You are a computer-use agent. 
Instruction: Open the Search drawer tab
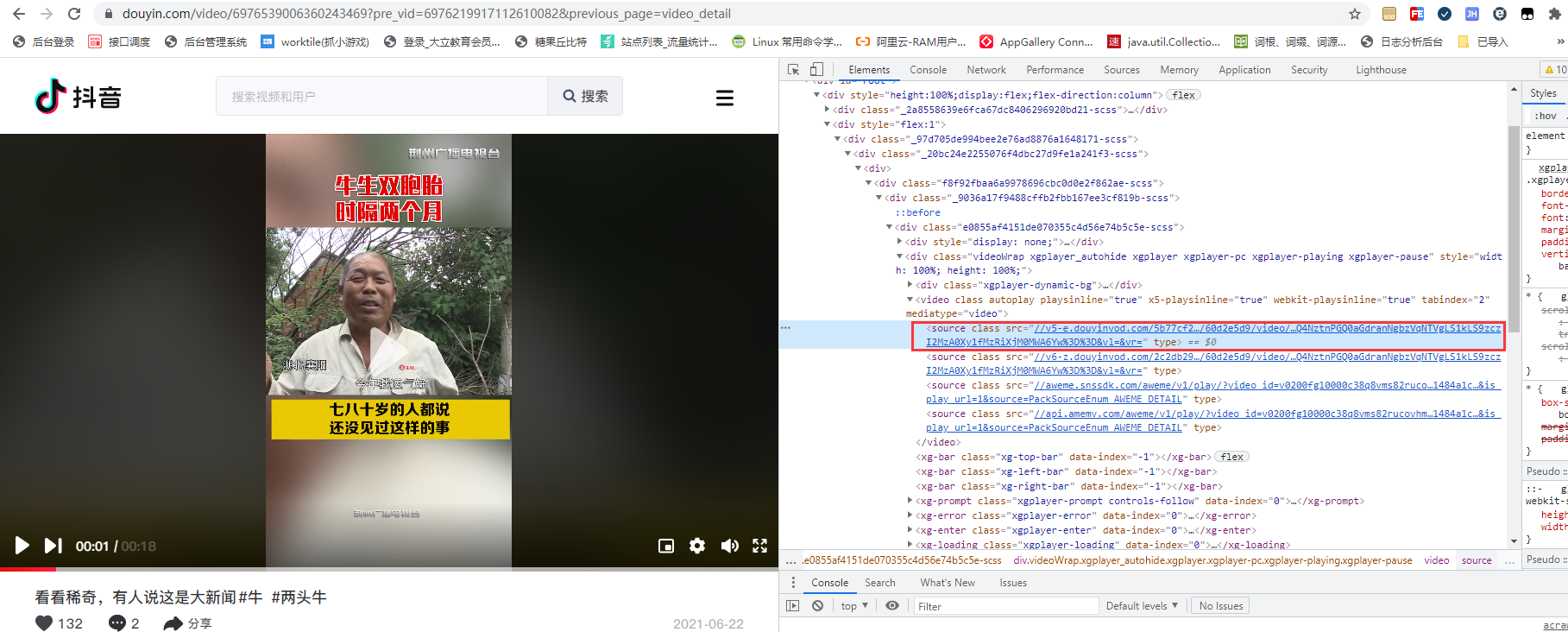point(880,583)
